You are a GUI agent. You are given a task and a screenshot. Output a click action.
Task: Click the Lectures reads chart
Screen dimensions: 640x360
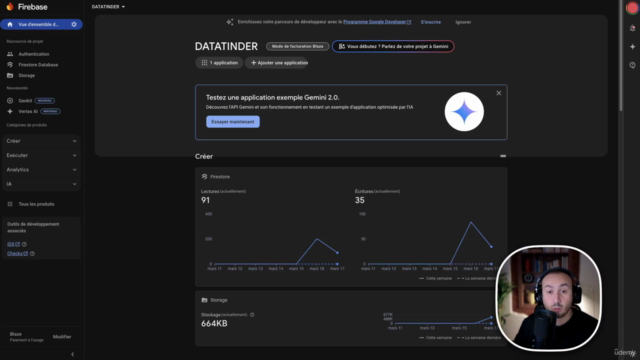coord(274,242)
